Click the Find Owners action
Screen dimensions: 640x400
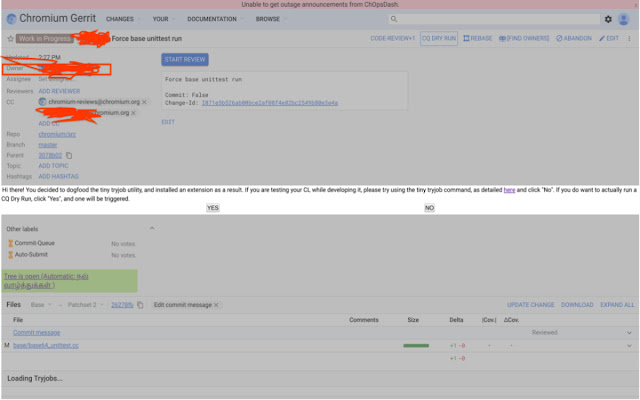click(524, 38)
